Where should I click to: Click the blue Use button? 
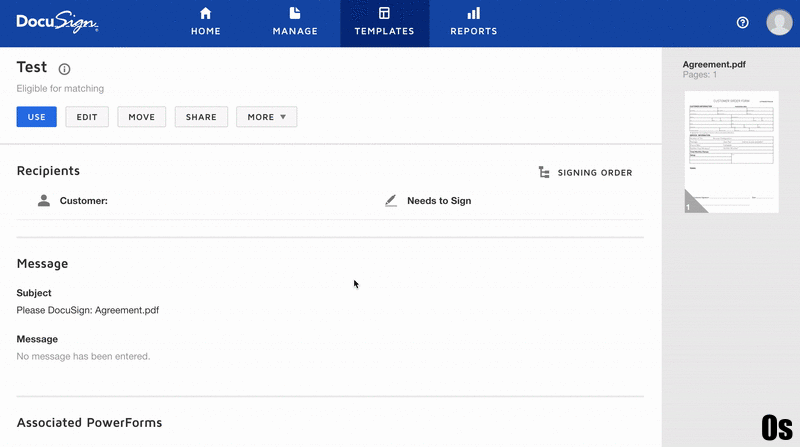[37, 117]
